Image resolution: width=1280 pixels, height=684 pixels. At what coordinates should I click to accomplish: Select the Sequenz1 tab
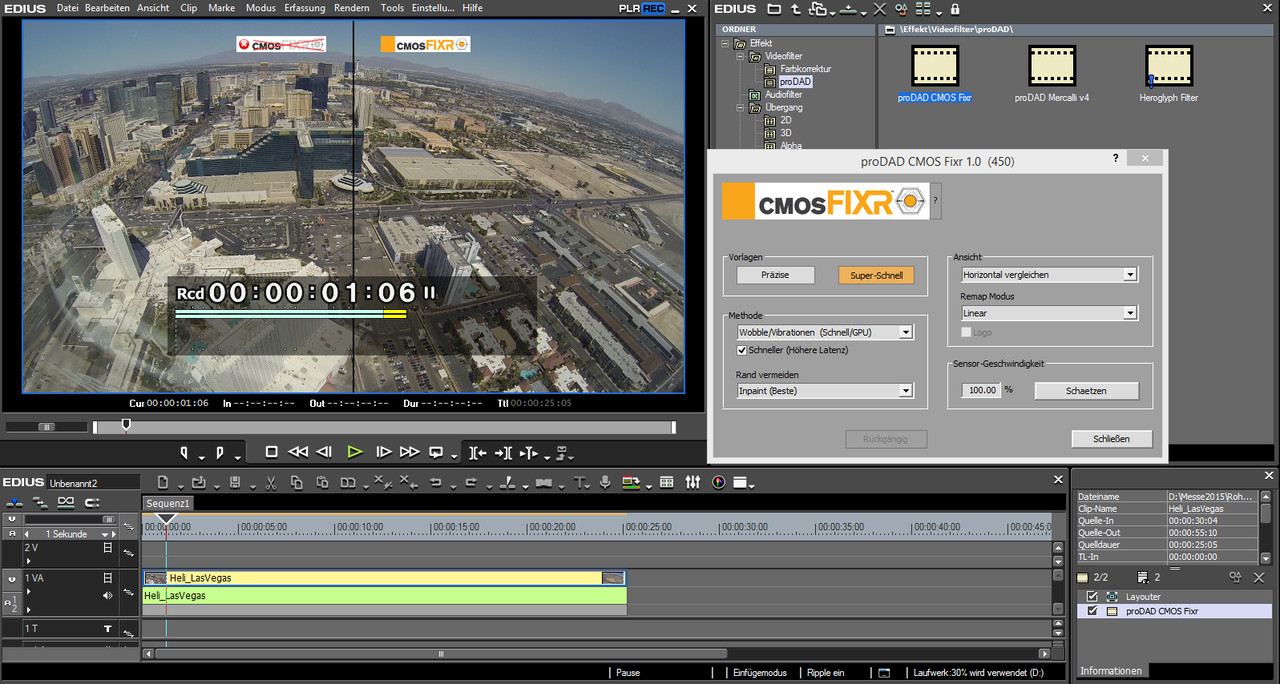(x=168, y=503)
